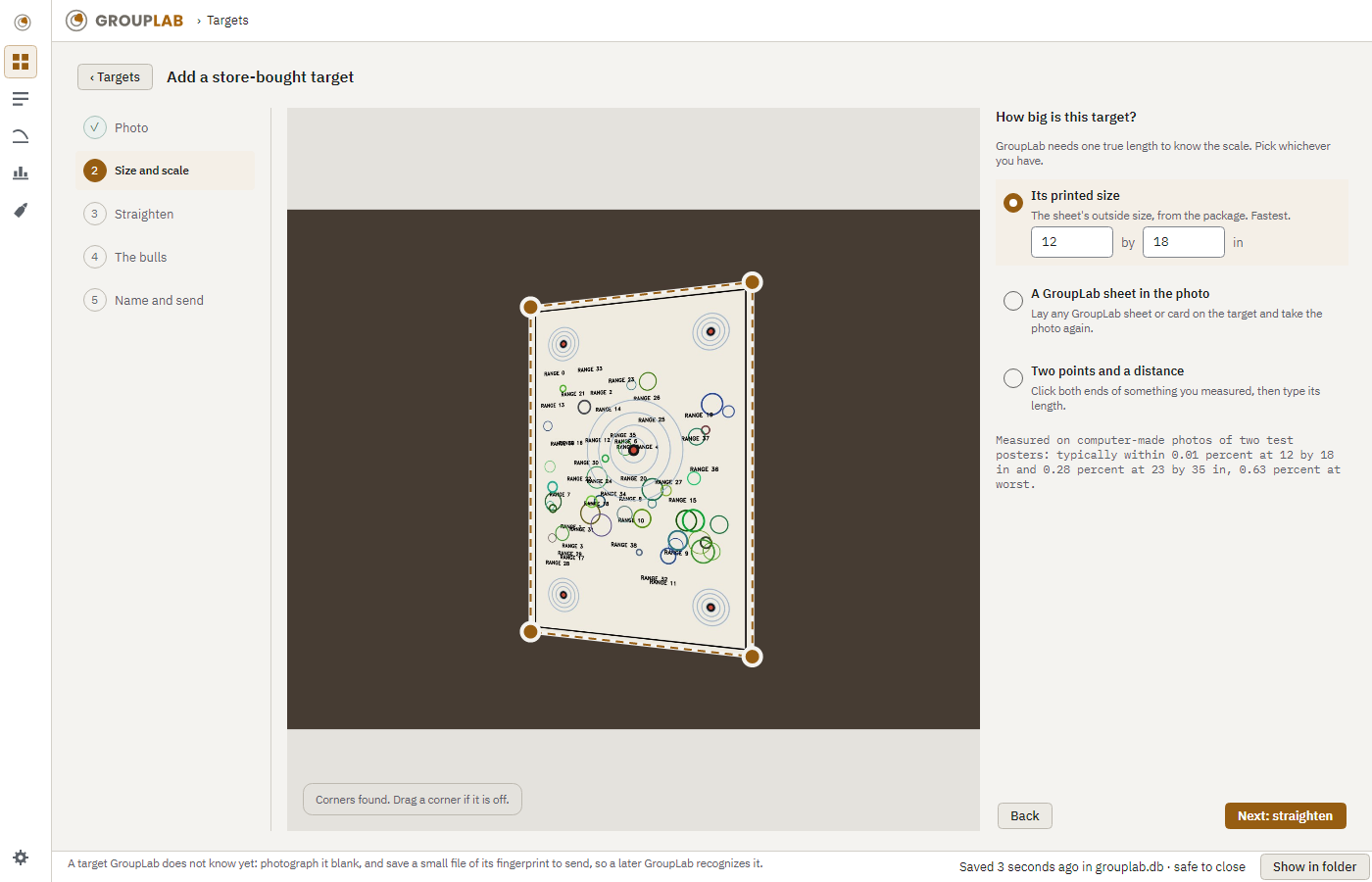Open the bar chart icon in the sidebar

tap(21, 173)
